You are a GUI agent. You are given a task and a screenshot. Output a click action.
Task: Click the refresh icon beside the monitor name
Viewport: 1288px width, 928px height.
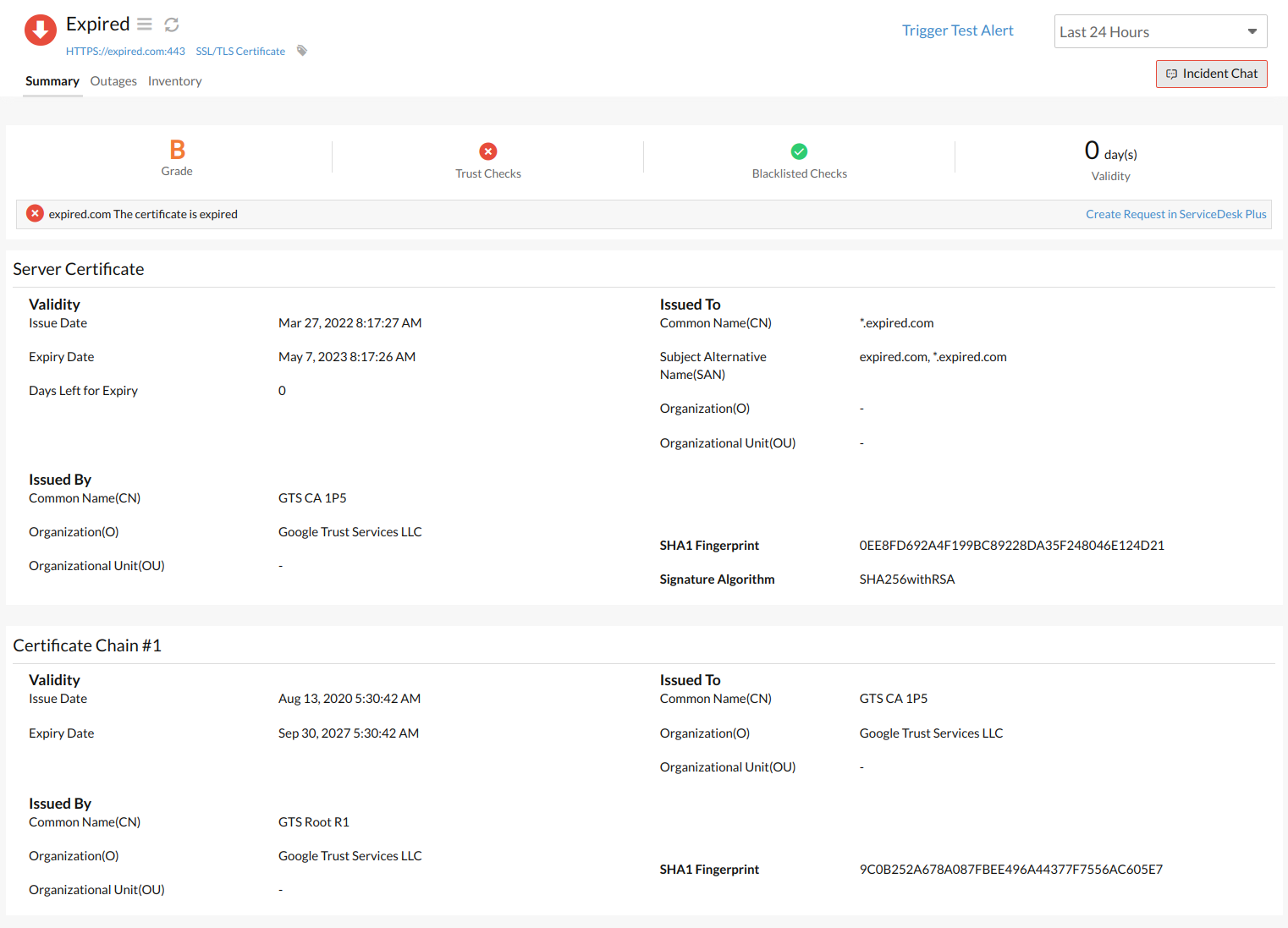point(172,25)
